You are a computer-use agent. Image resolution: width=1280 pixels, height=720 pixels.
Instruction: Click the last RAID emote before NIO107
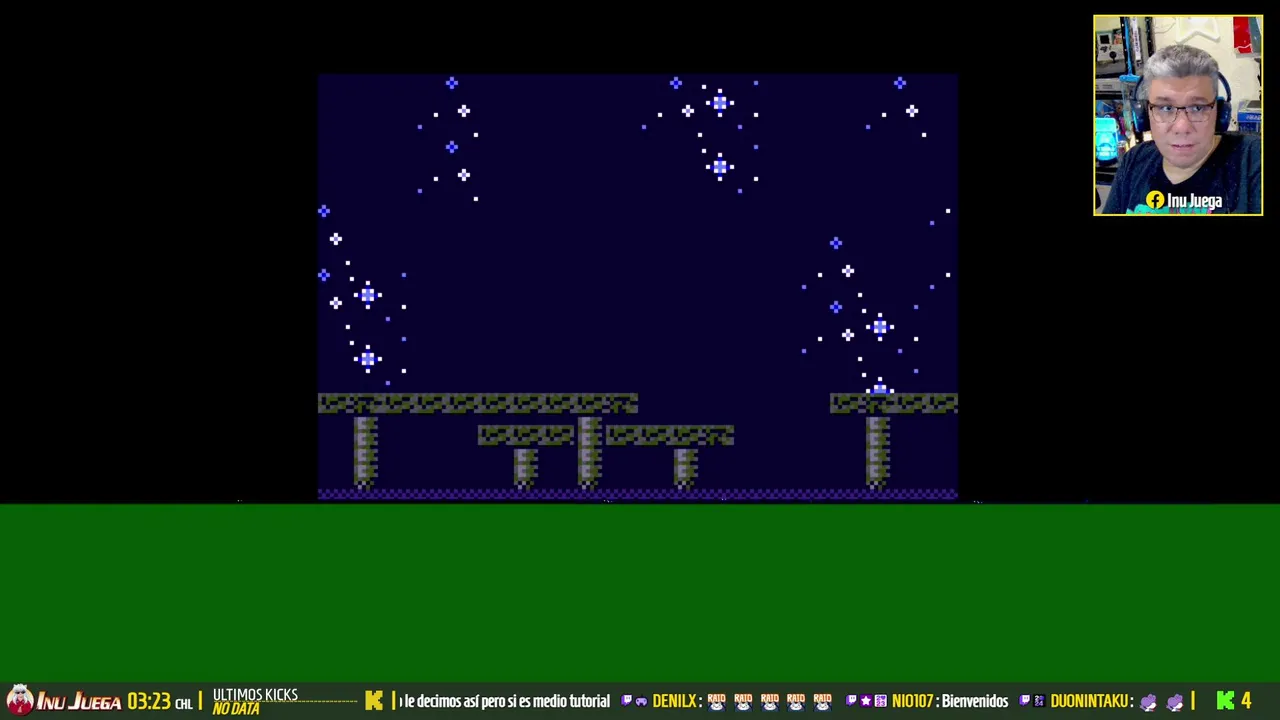click(822, 701)
